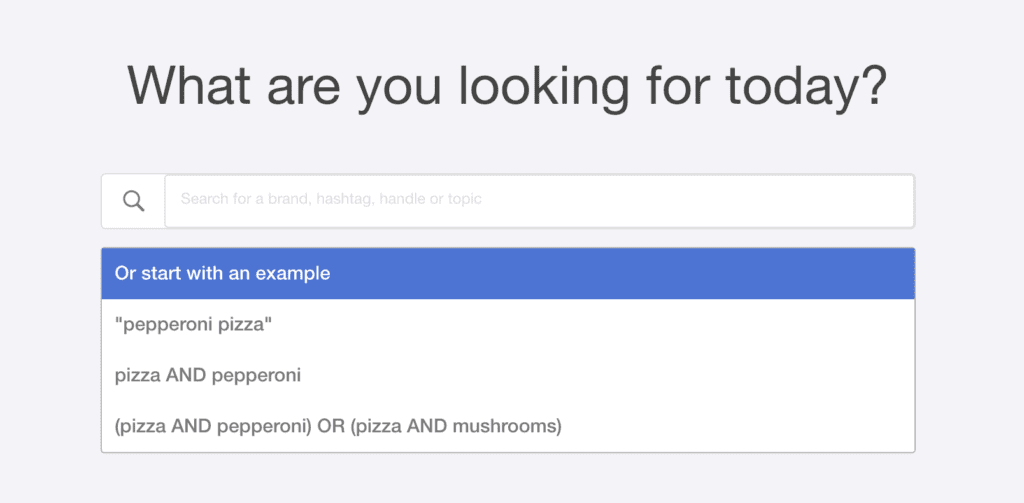Choose the last example query in the list
1024x503 pixels.
(x=338, y=427)
